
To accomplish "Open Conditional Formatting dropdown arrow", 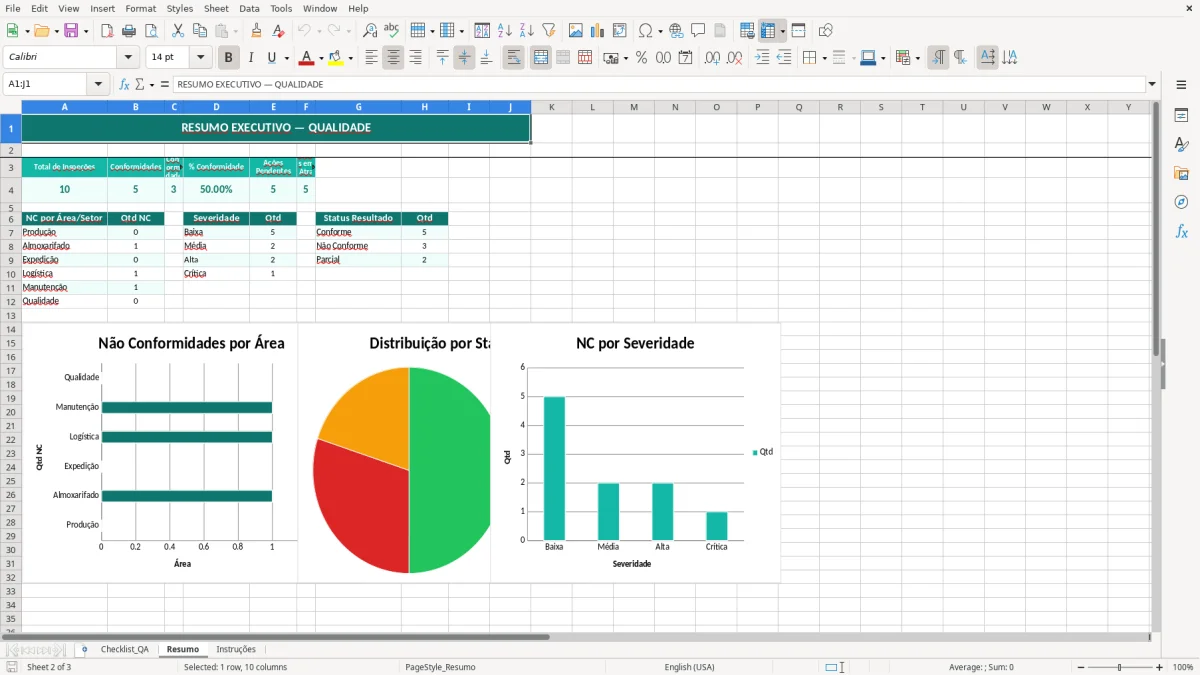I will tap(917, 58).
